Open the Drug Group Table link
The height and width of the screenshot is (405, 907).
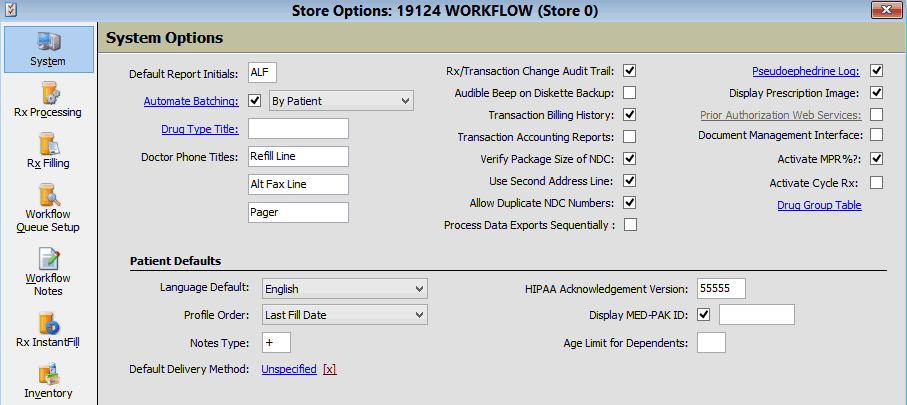(819, 205)
